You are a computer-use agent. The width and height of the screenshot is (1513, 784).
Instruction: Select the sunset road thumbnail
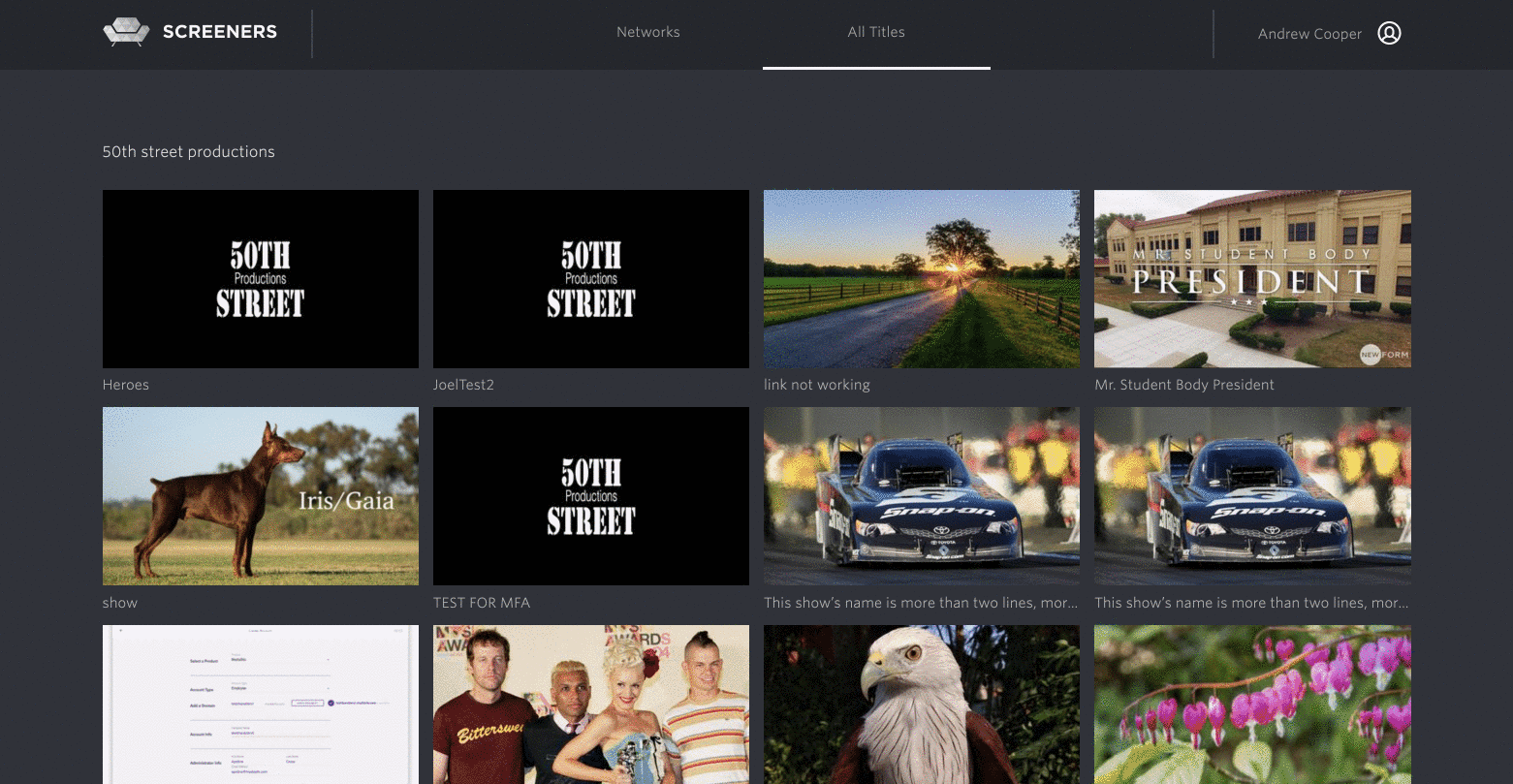(x=921, y=279)
